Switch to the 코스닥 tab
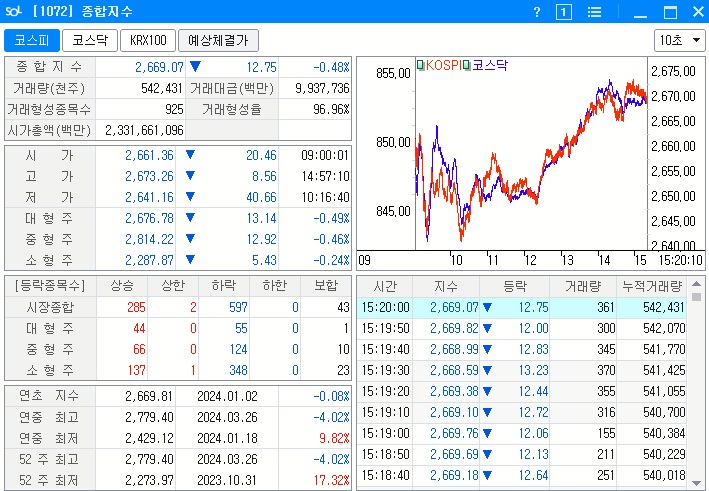Image resolution: width=709 pixels, height=491 pixels. 90,41
